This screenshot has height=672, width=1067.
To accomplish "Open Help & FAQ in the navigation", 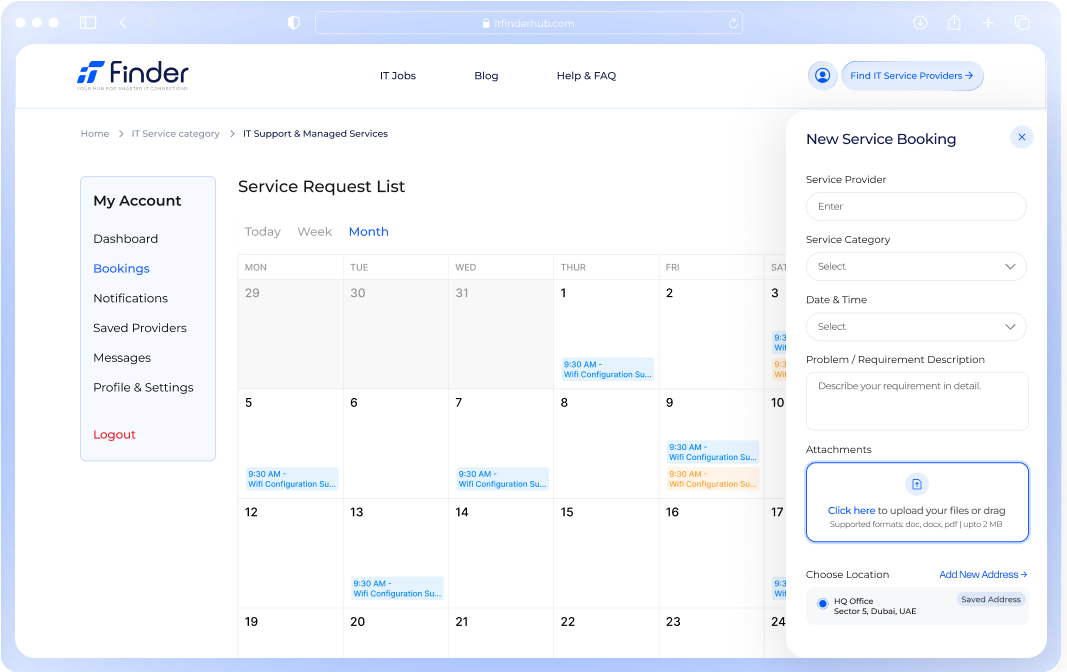I will click(x=586, y=75).
